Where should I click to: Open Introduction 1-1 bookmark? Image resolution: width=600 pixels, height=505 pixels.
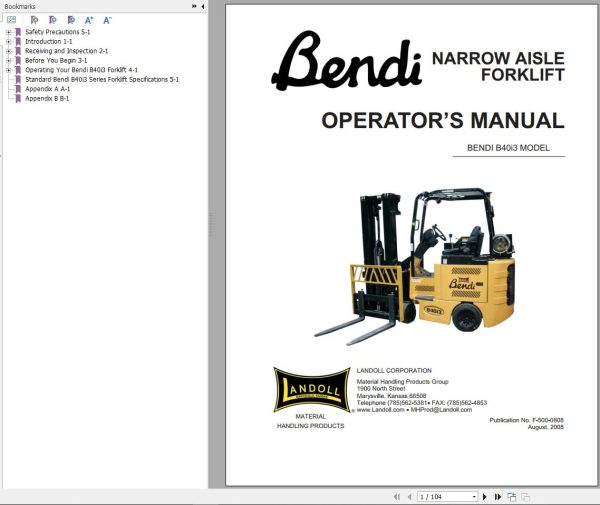[49, 41]
